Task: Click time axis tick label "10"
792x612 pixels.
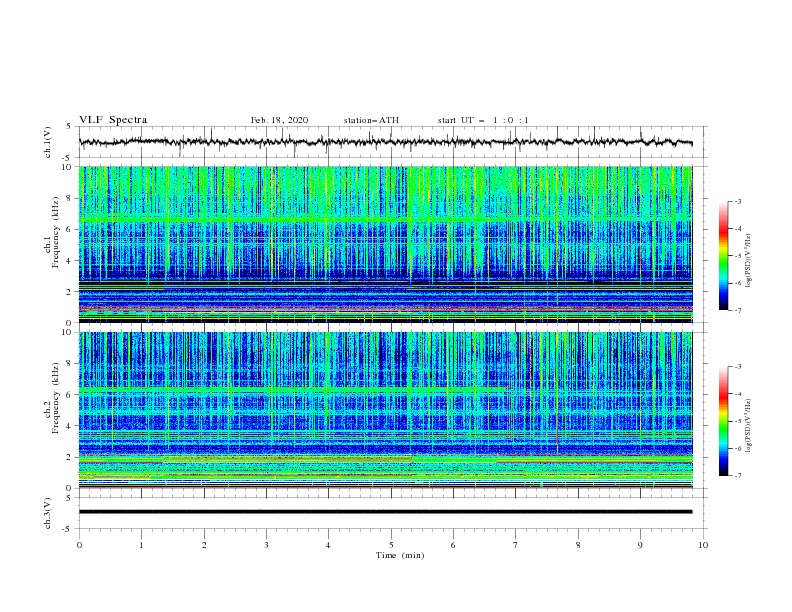Action: pyautogui.click(x=703, y=545)
